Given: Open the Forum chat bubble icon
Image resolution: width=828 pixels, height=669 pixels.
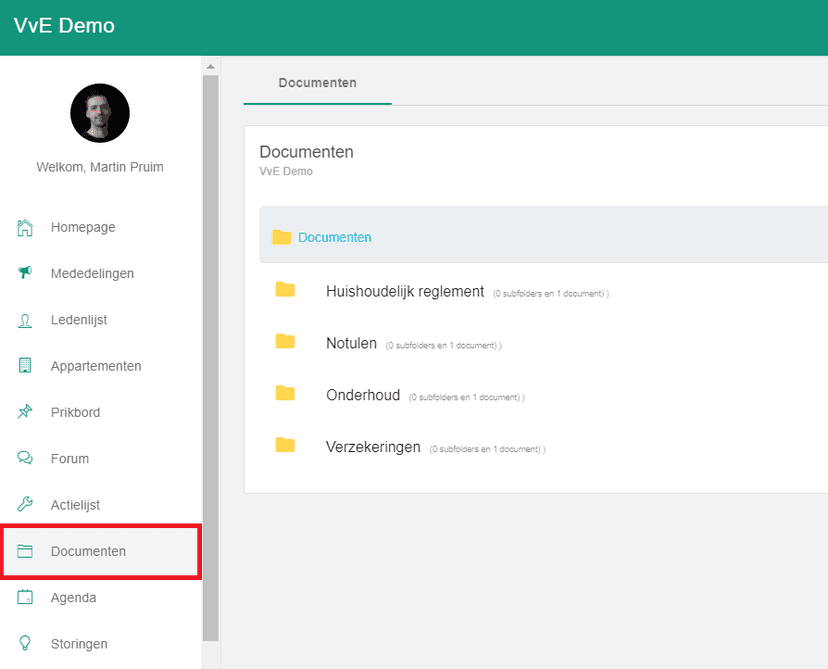Looking at the screenshot, I should click(x=25, y=457).
